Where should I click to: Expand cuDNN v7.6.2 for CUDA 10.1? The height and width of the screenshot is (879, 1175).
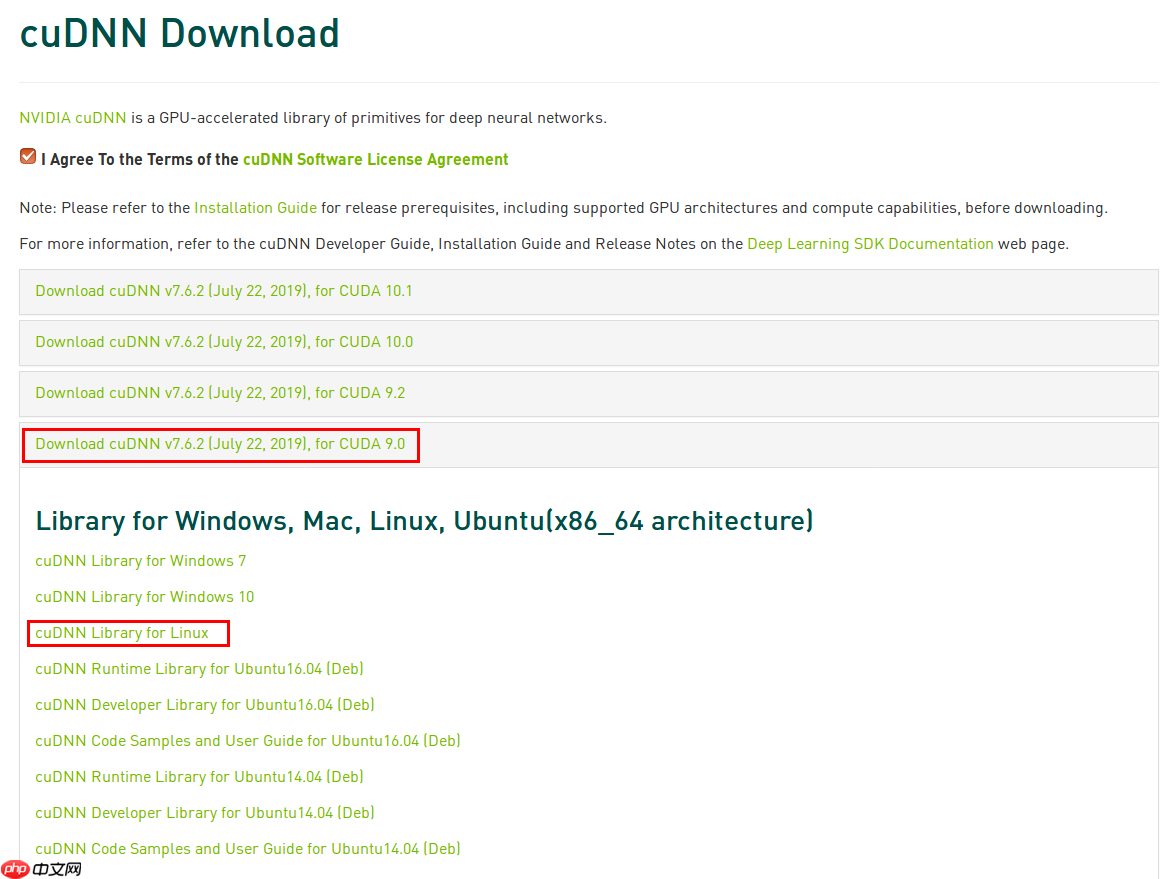(224, 291)
